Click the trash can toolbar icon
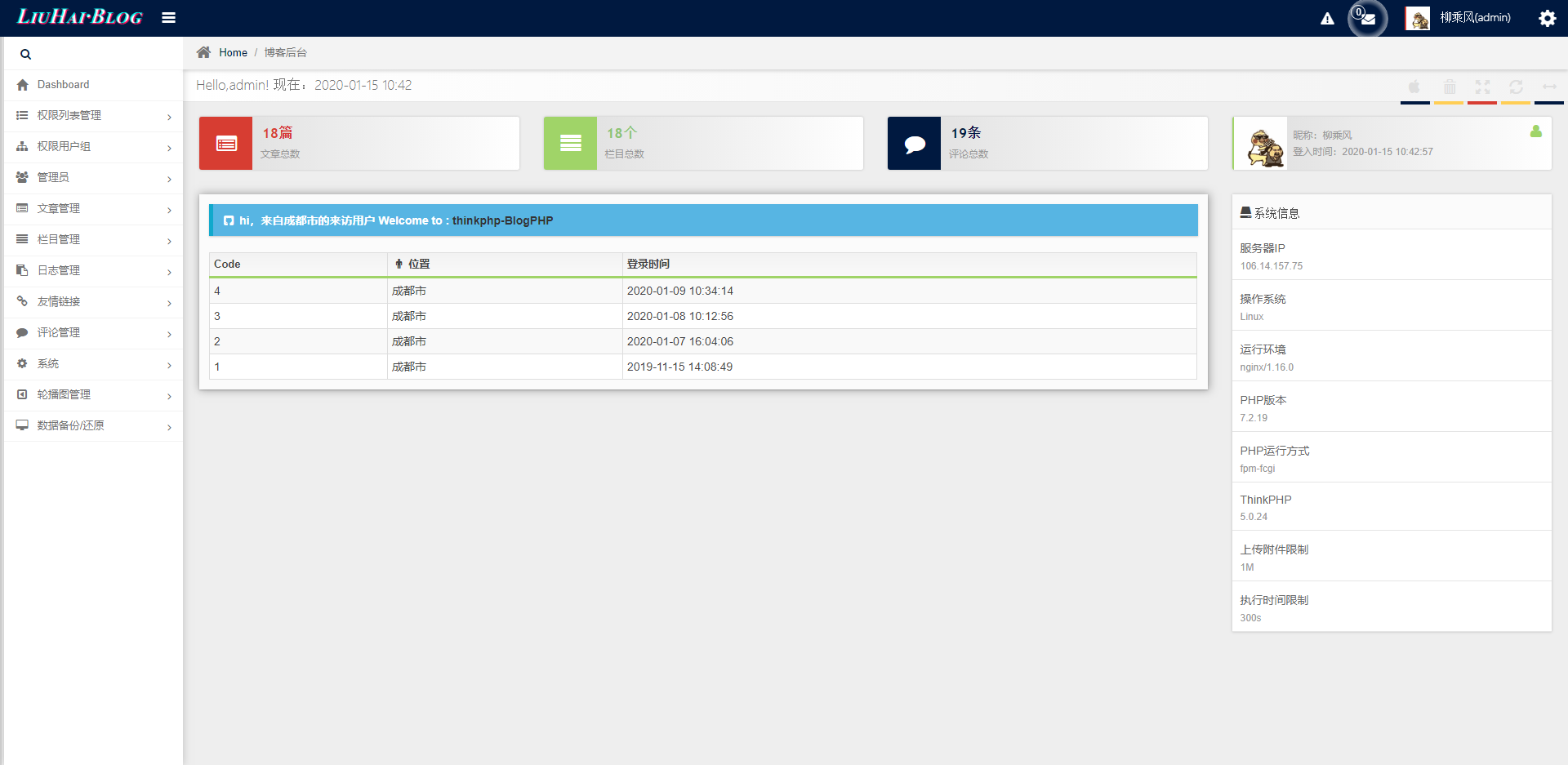Viewport: 1568px width, 765px height. tap(1450, 87)
